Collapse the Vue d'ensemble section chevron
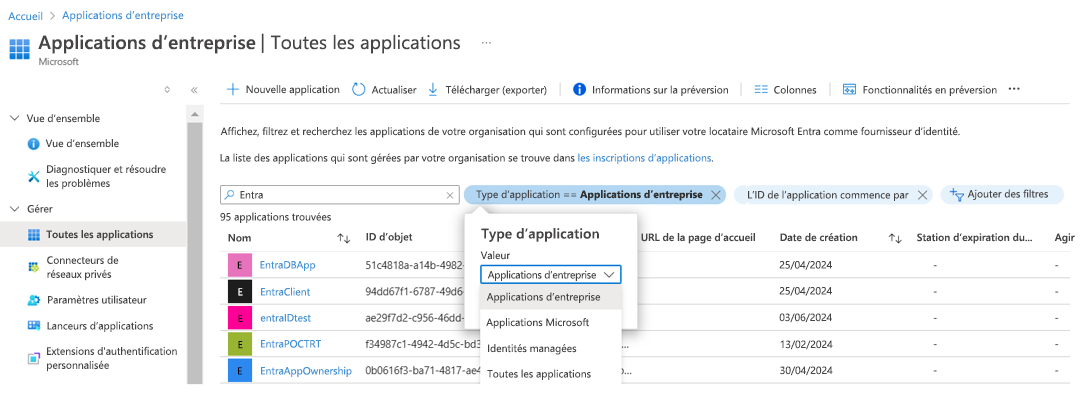 click(x=15, y=118)
